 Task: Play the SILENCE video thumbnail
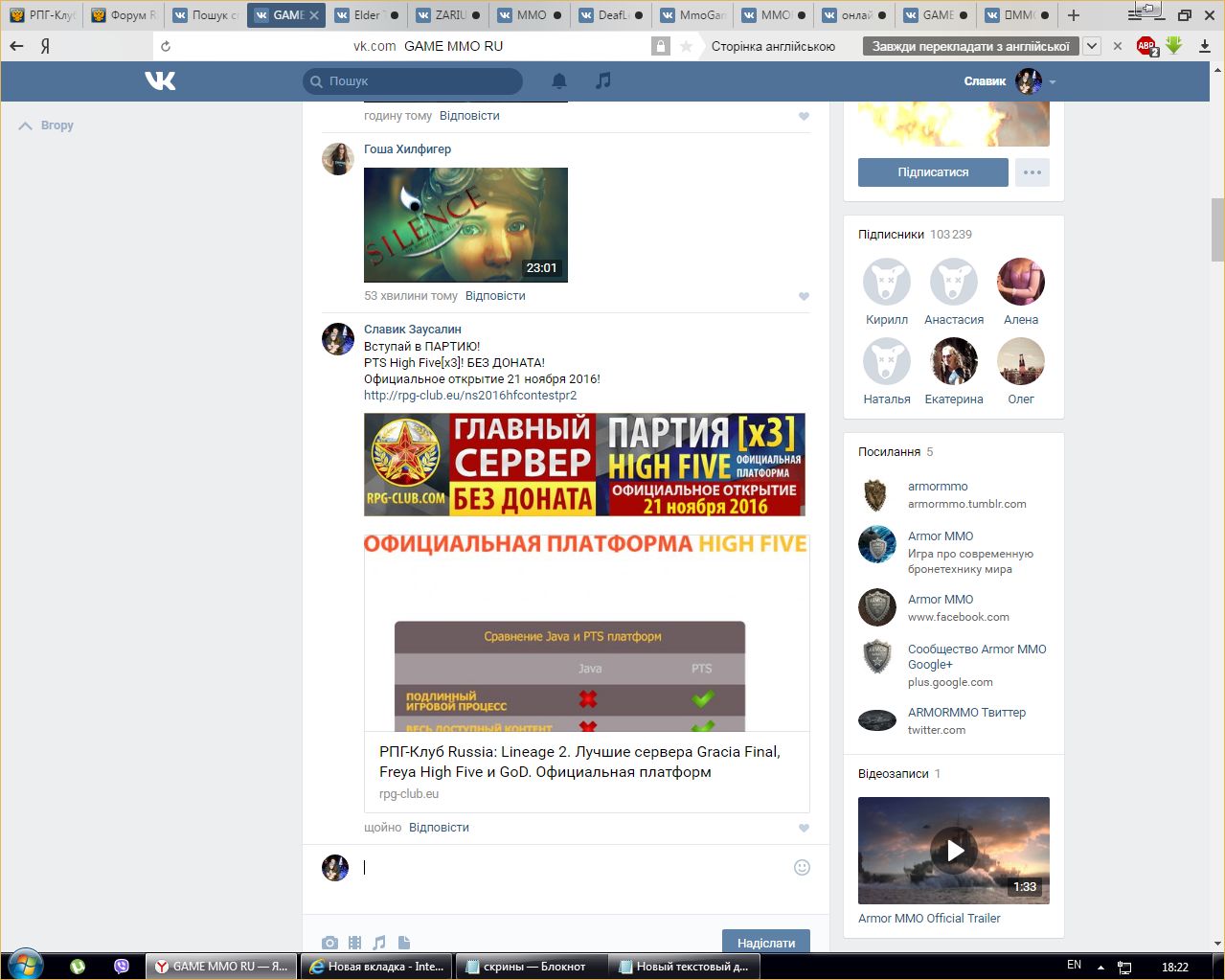(x=465, y=225)
